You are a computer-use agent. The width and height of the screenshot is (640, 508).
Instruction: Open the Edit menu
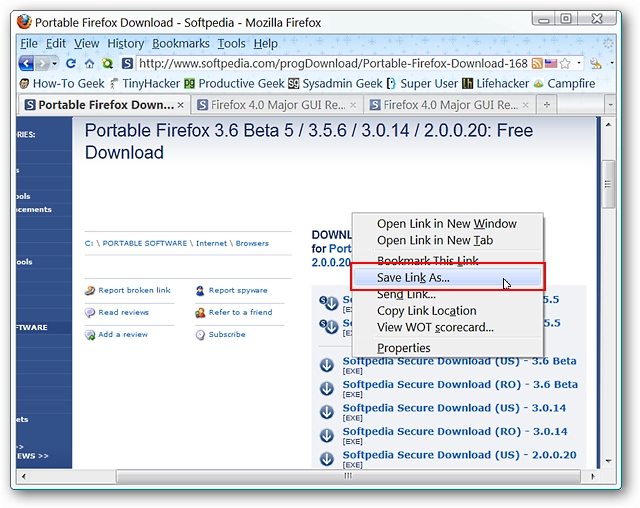click(x=56, y=43)
